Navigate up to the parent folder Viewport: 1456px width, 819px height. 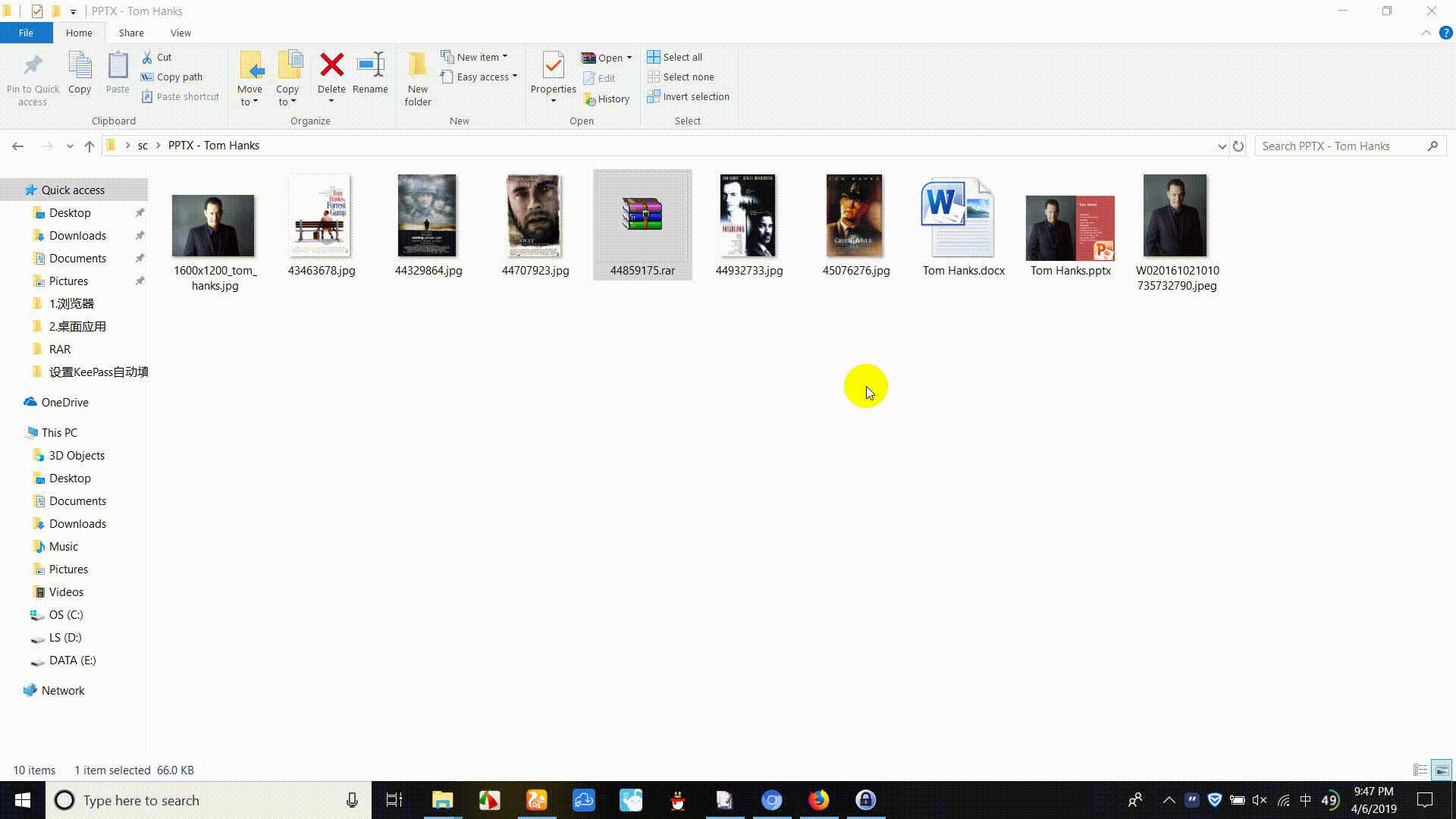(x=89, y=146)
